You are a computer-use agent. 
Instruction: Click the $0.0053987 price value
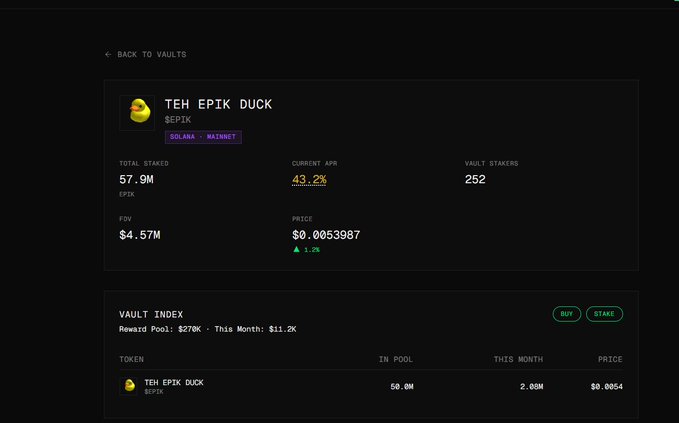pos(326,235)
